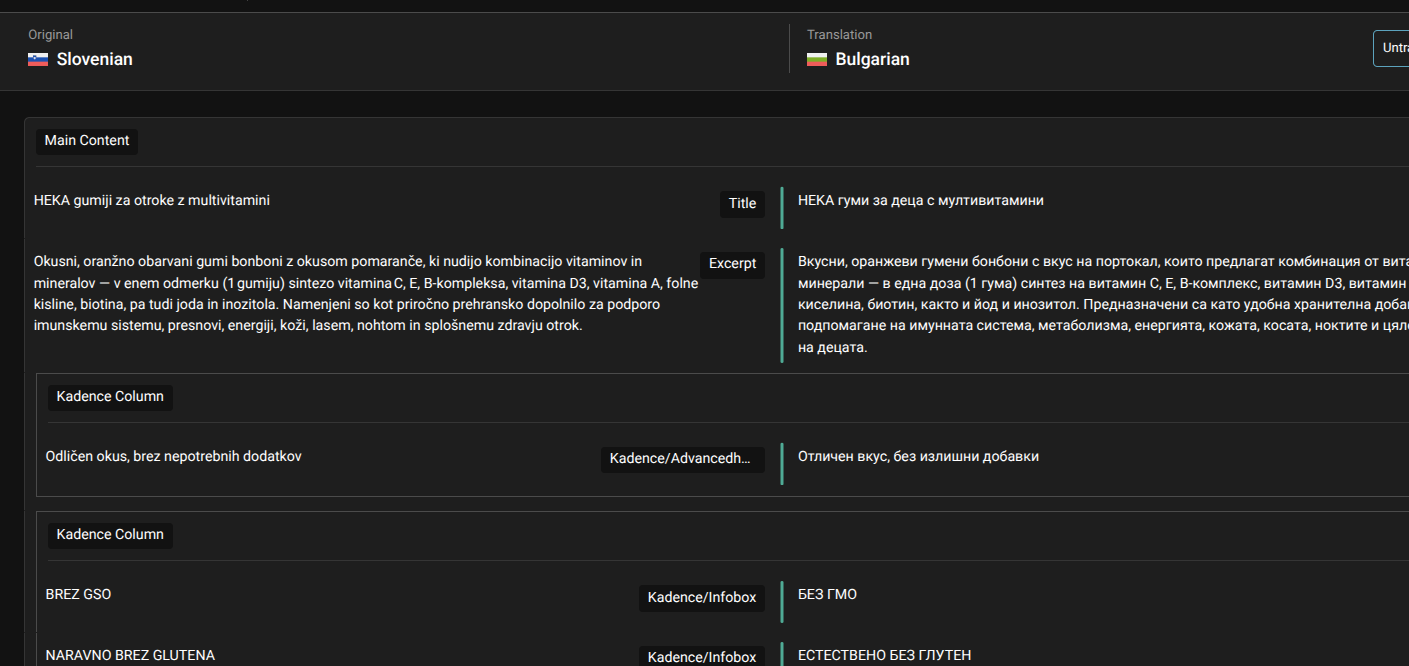Click the Kadence/Advancedh… block badge

tap(682, 459)
